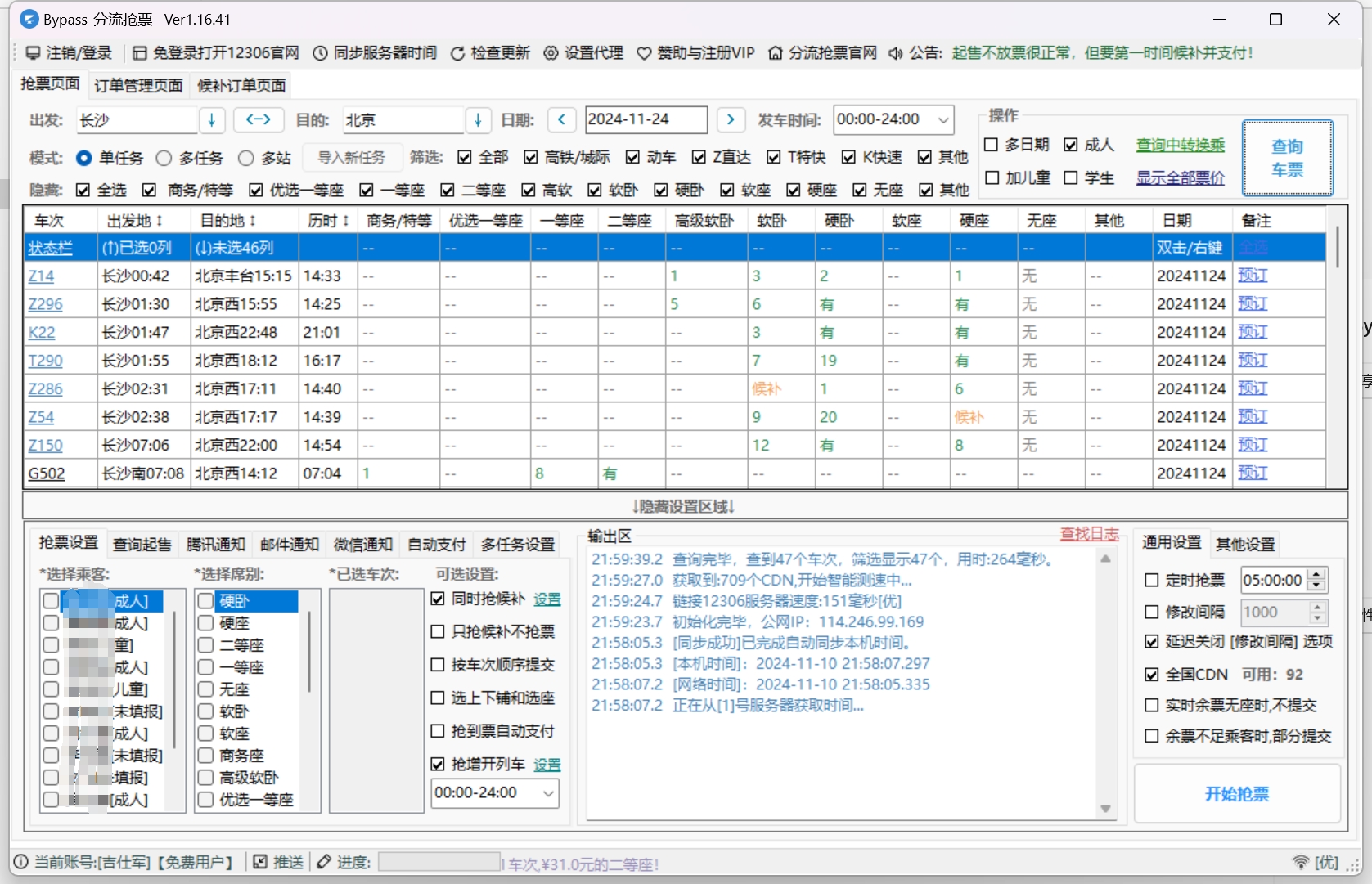
Task: Expand 发车时间 combo box
Action: click(943, 119)
